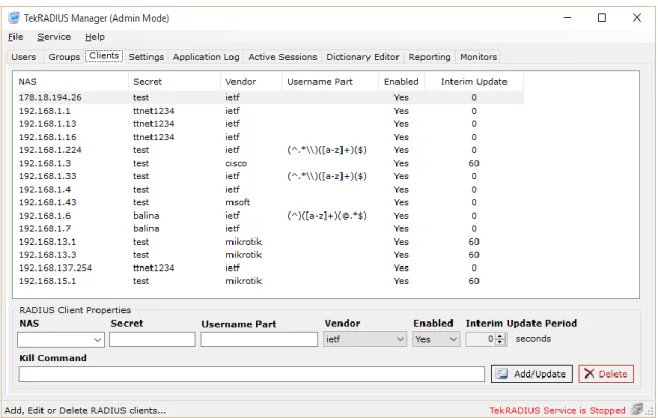Select client row 192.168.1.33
Viewport: 658px width, 418px height.
(x=269, y=176)
